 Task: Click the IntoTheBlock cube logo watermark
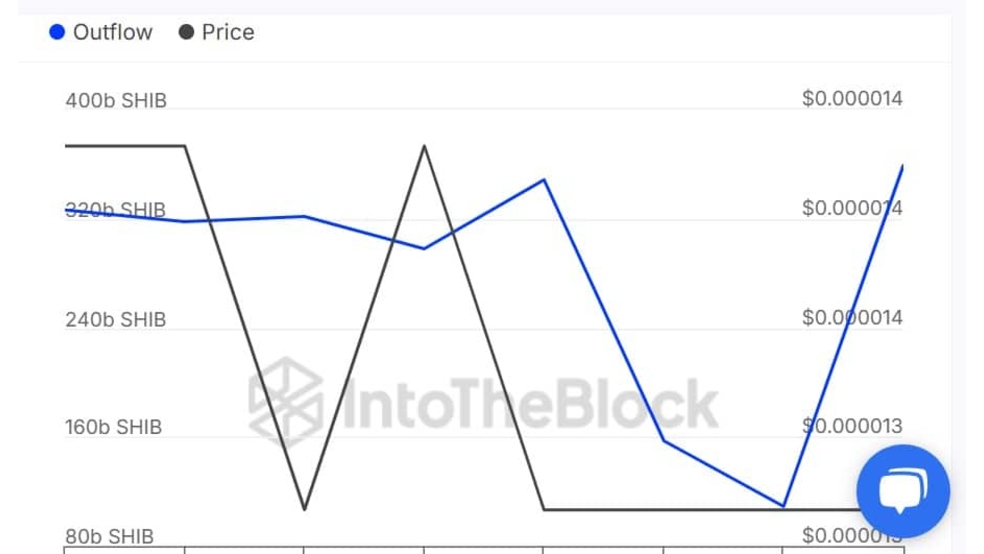(286, 402)
